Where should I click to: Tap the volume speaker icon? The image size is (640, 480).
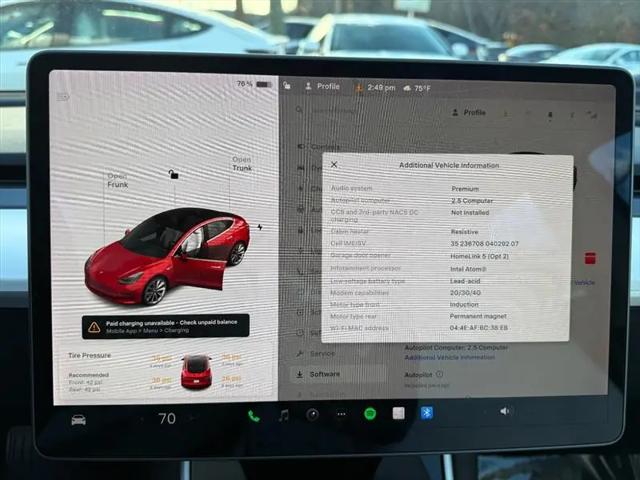point(504,411)
